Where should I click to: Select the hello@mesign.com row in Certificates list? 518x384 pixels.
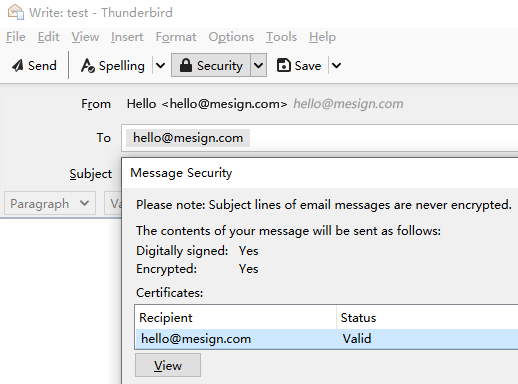(327, 339)
